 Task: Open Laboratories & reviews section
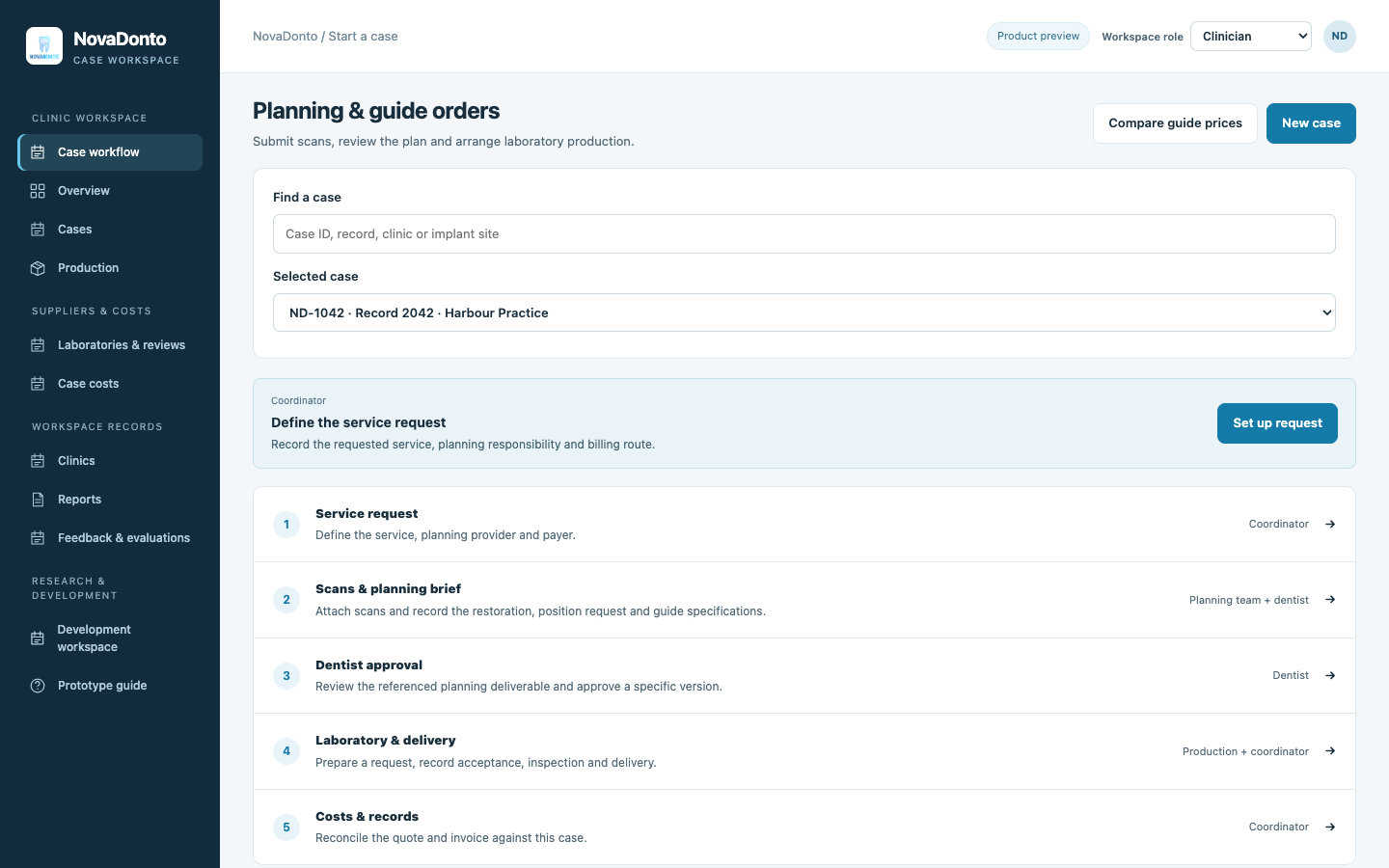pos(110,345)
